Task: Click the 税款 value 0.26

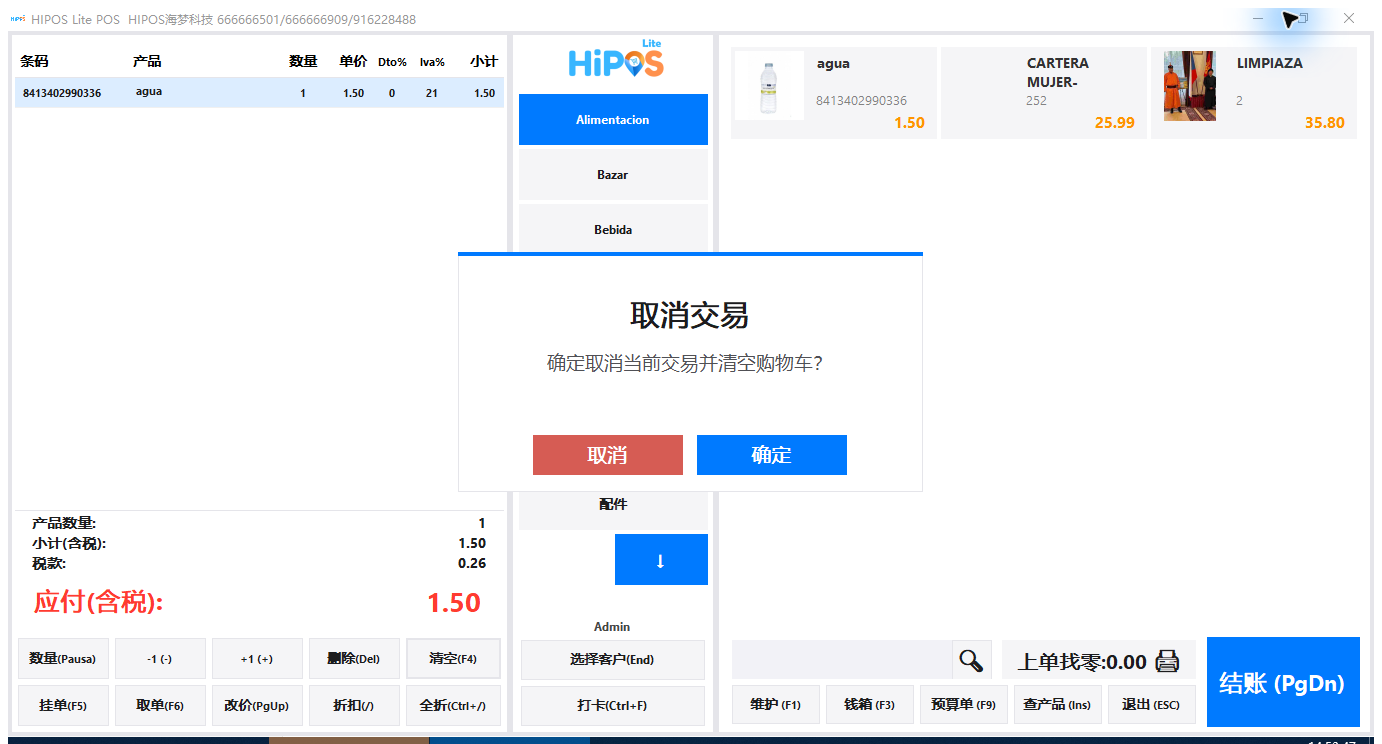Action: [x=472, y=563]
